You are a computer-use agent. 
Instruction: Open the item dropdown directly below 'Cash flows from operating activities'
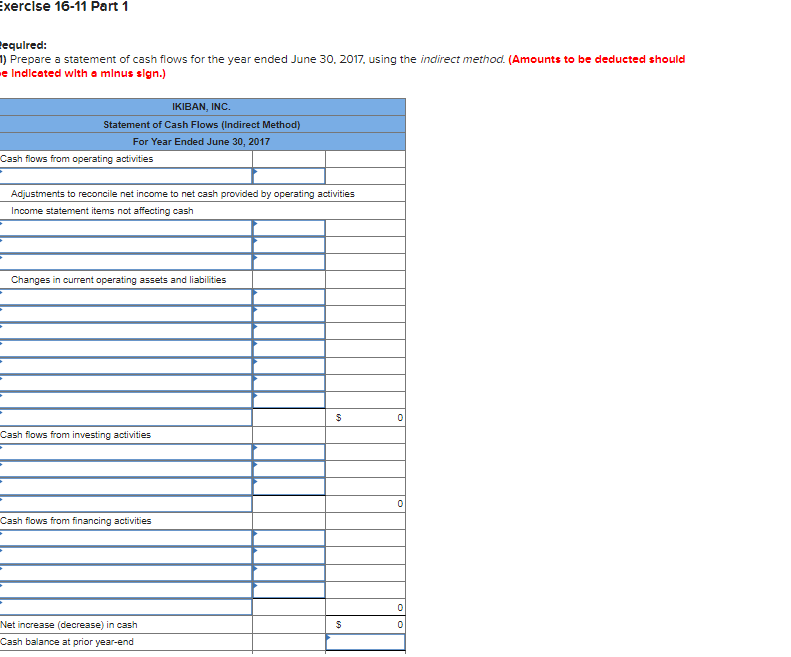coord(126,176)
